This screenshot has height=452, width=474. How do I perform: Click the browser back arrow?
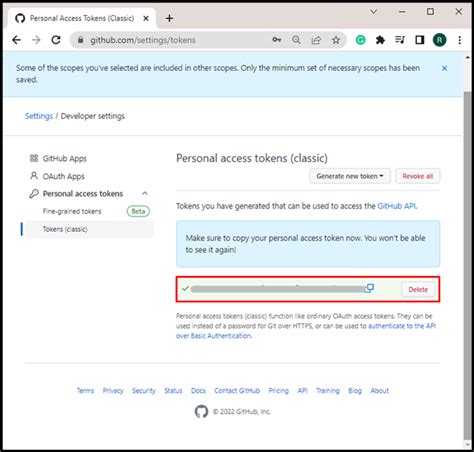[x=16, y=40]
